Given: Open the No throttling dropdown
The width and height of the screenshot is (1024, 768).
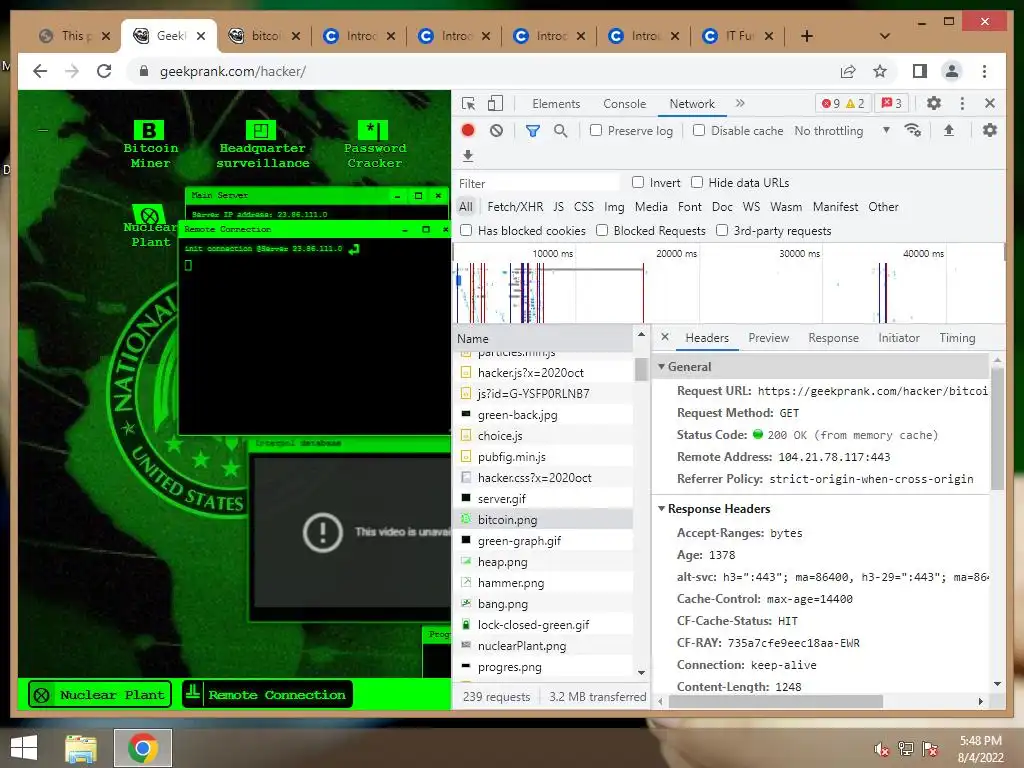Looking at the screenshot, I should tap(842, 131).
